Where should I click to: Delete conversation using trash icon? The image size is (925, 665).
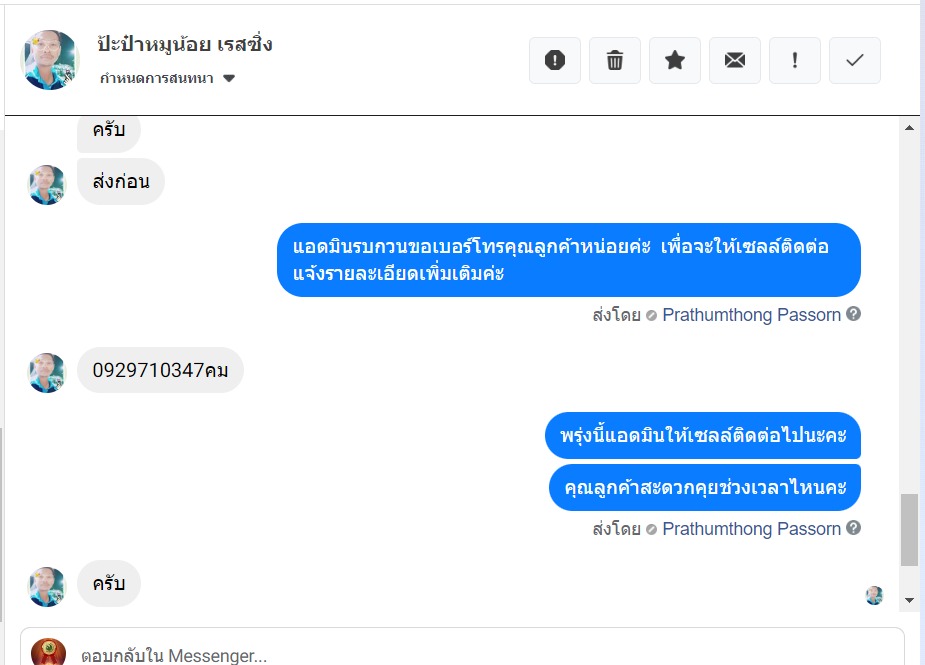(x=615, y=60)
